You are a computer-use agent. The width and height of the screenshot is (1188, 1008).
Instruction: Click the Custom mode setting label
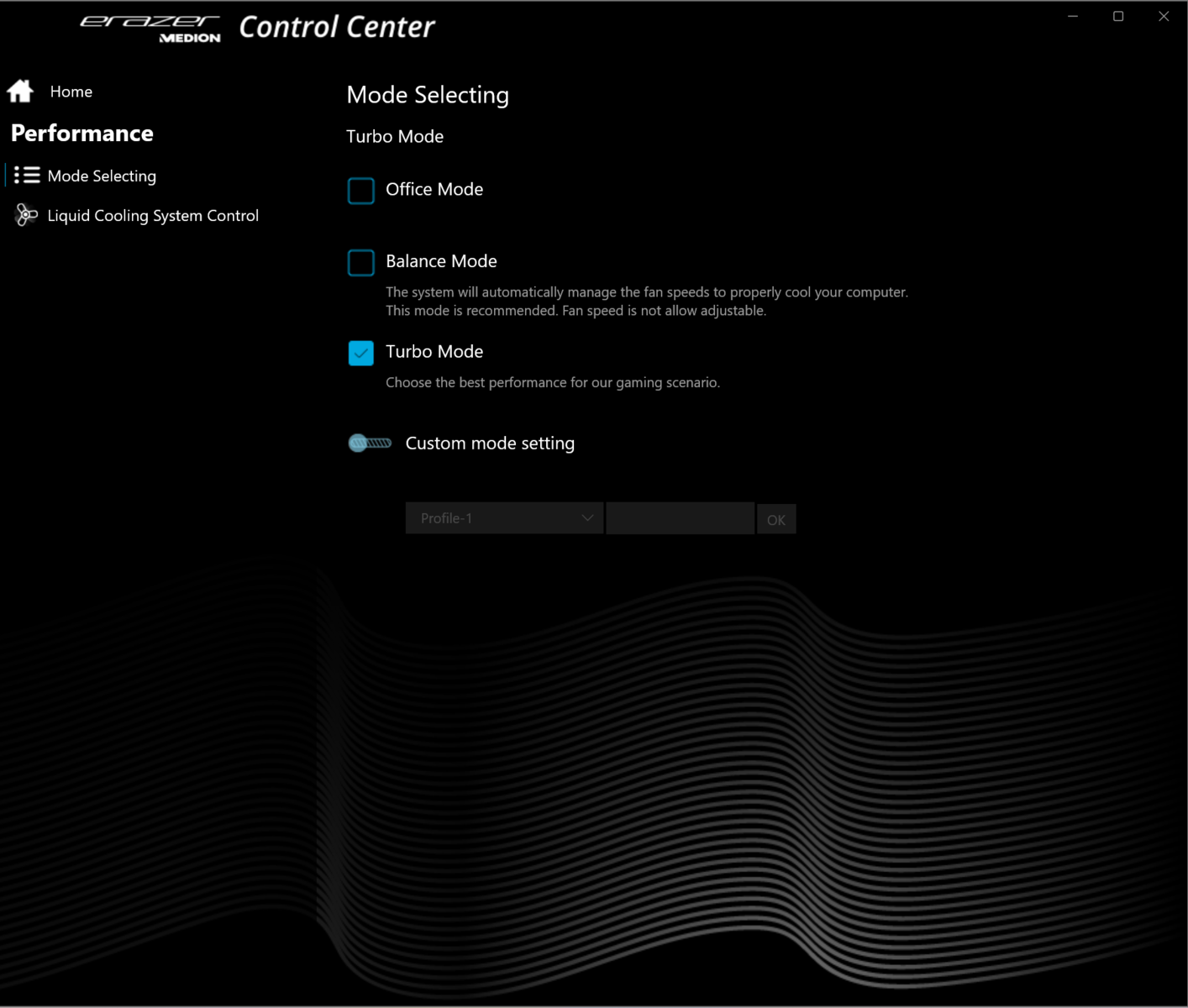[x=490, y=443]
